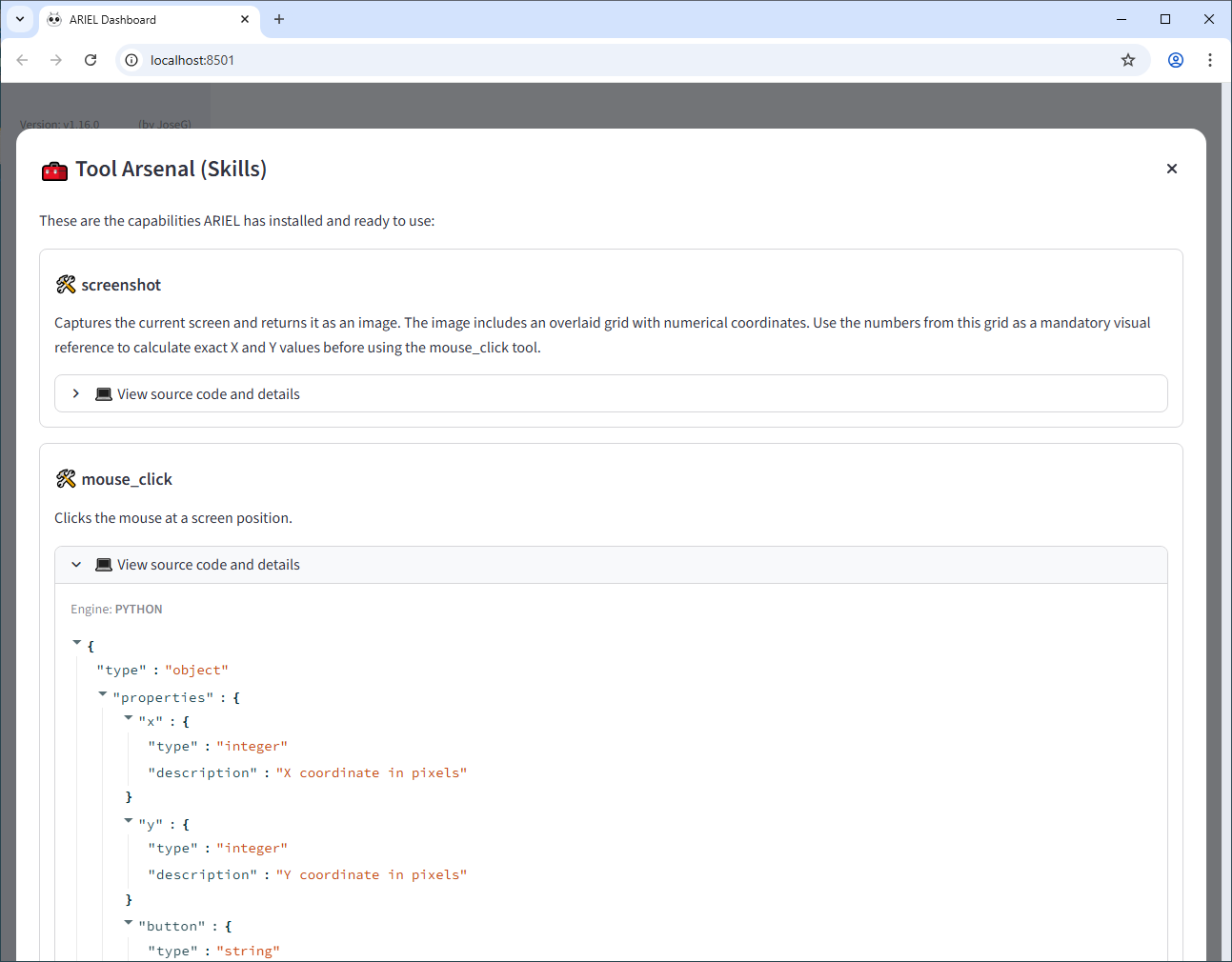Collapse the "properties" JSON node

pyautogui.click(x=103, y=695)
